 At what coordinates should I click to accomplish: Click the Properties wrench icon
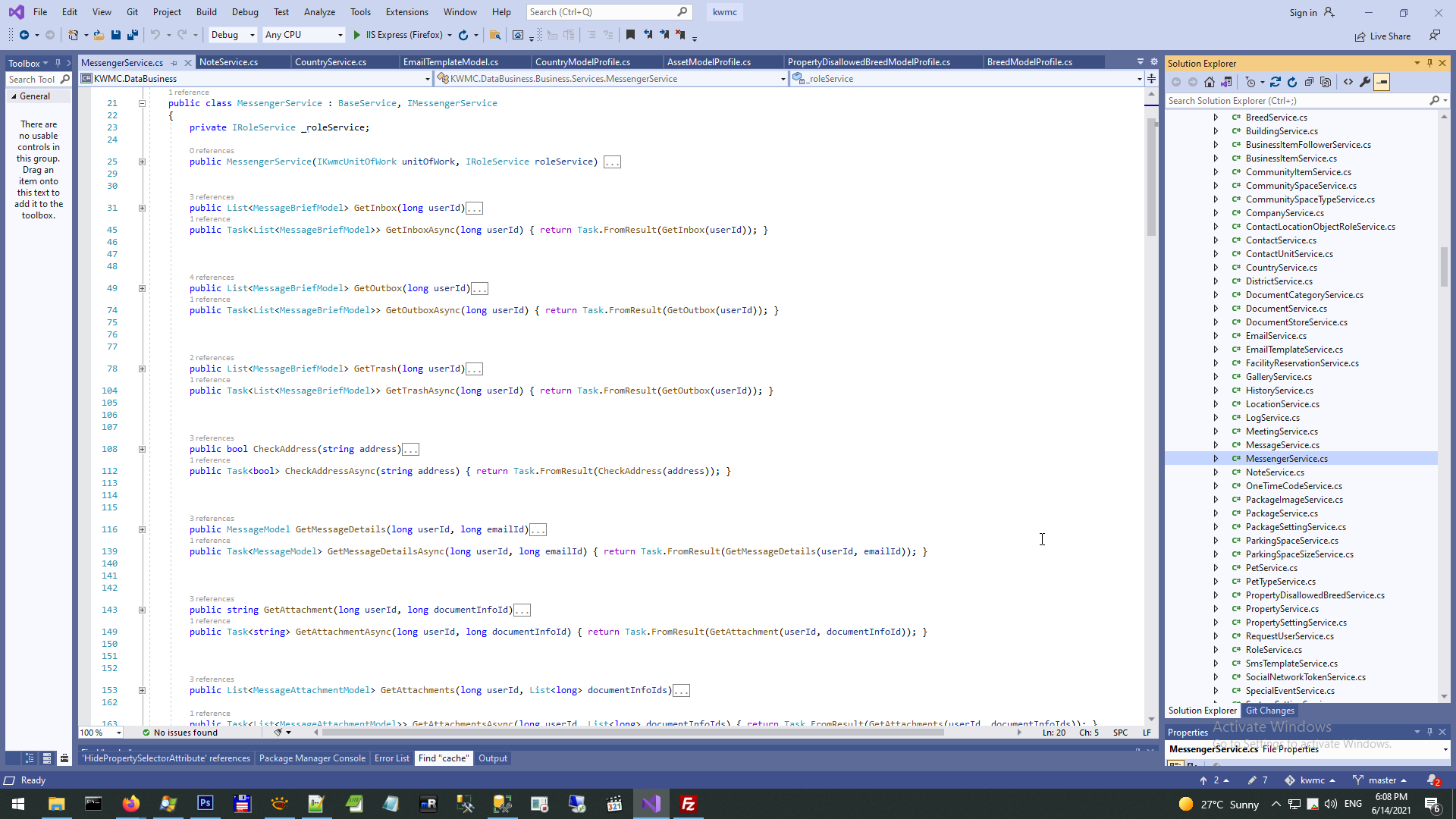click(1365, 82)
